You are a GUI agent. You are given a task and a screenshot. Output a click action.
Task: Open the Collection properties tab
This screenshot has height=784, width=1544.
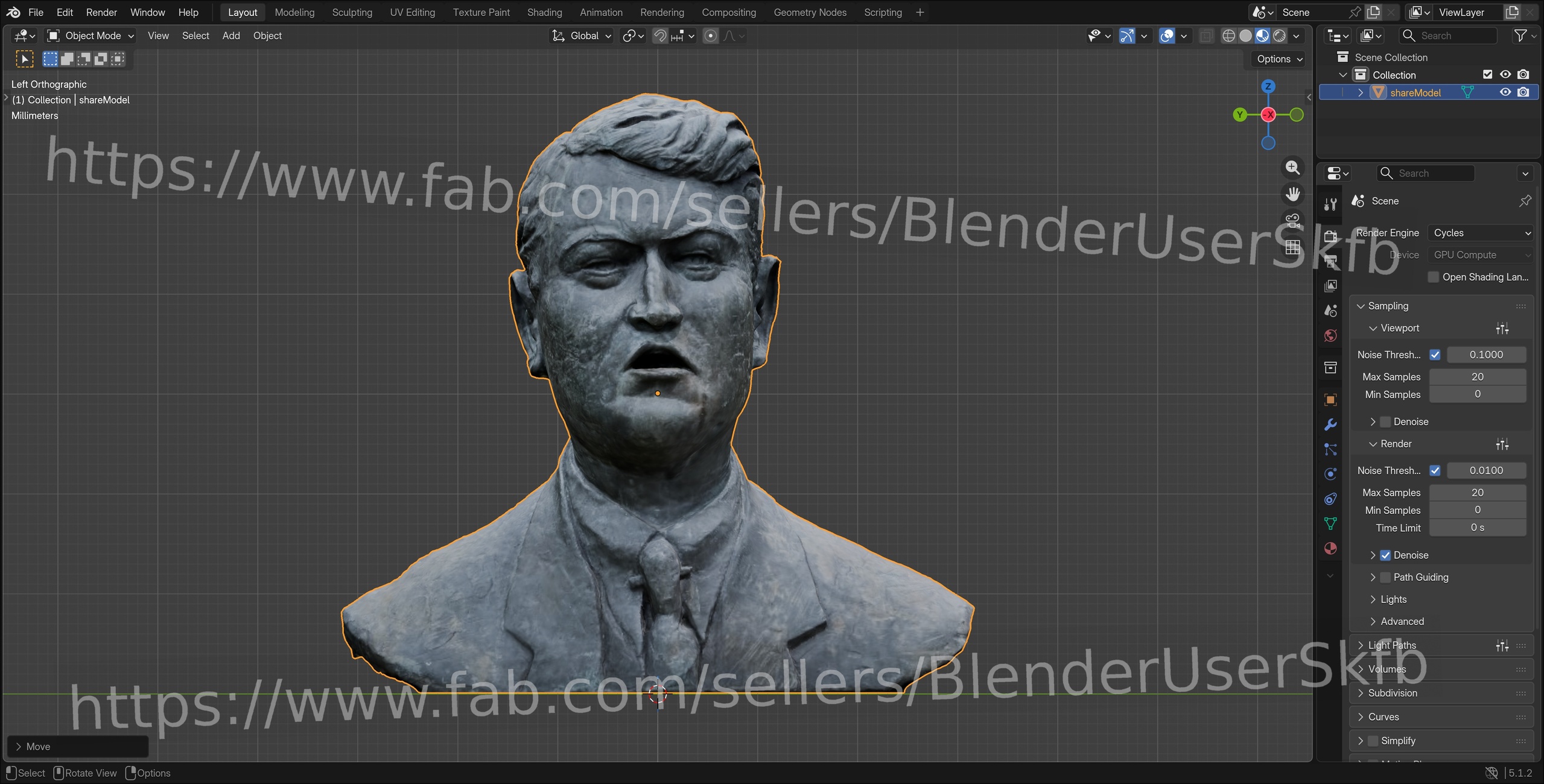point(1330,367)
